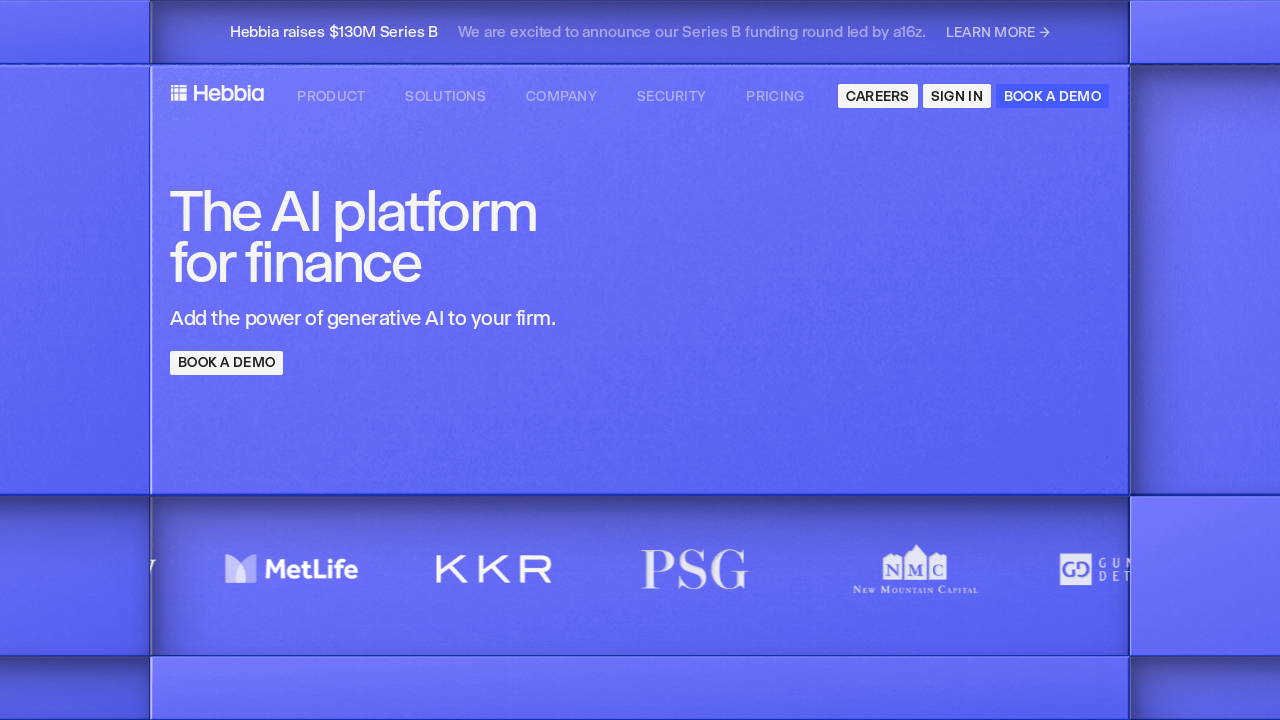Click the Sign In button
This screenshot has width=1280, height=720.
(956, 96)
